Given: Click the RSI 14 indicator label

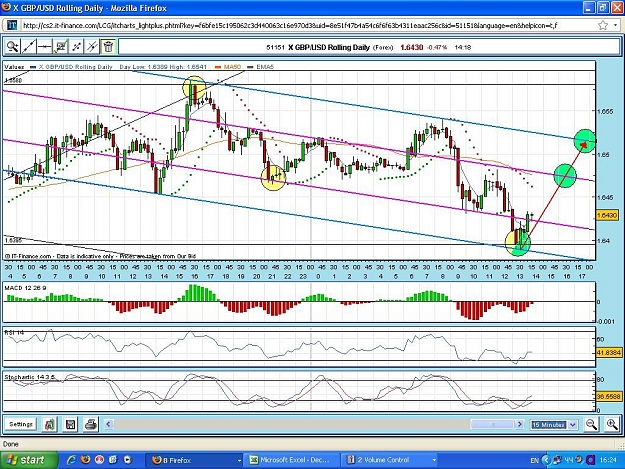Looking at the screenshot, I should click(14, 332).
